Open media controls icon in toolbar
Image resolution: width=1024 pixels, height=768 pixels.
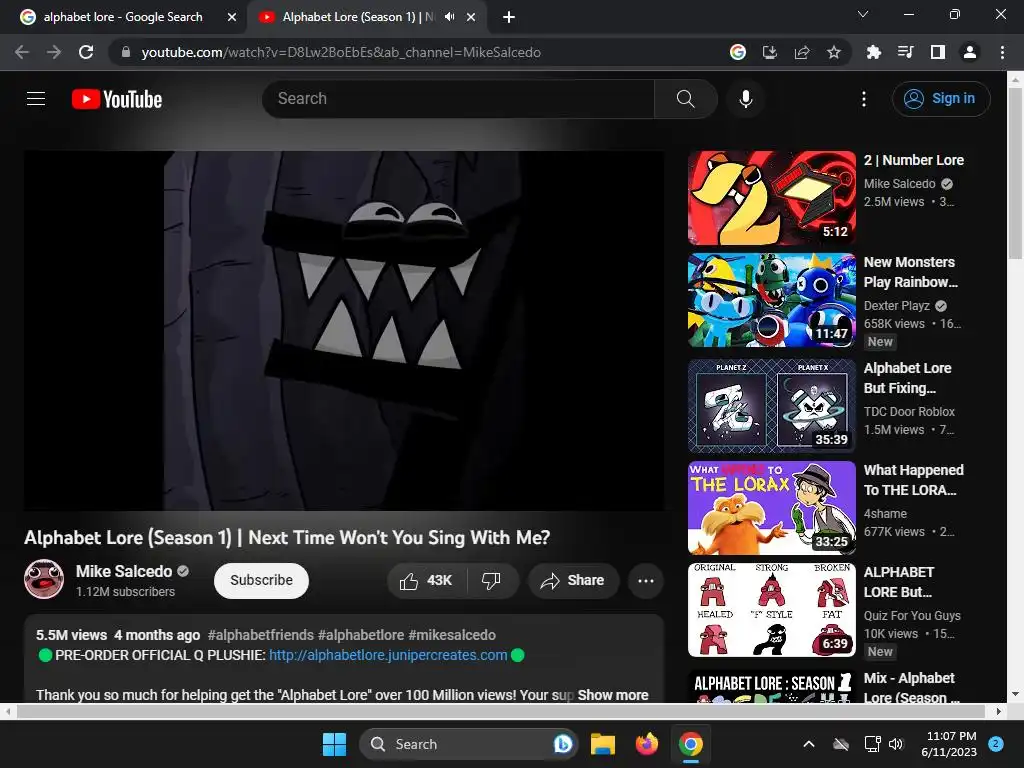point(906,52)
